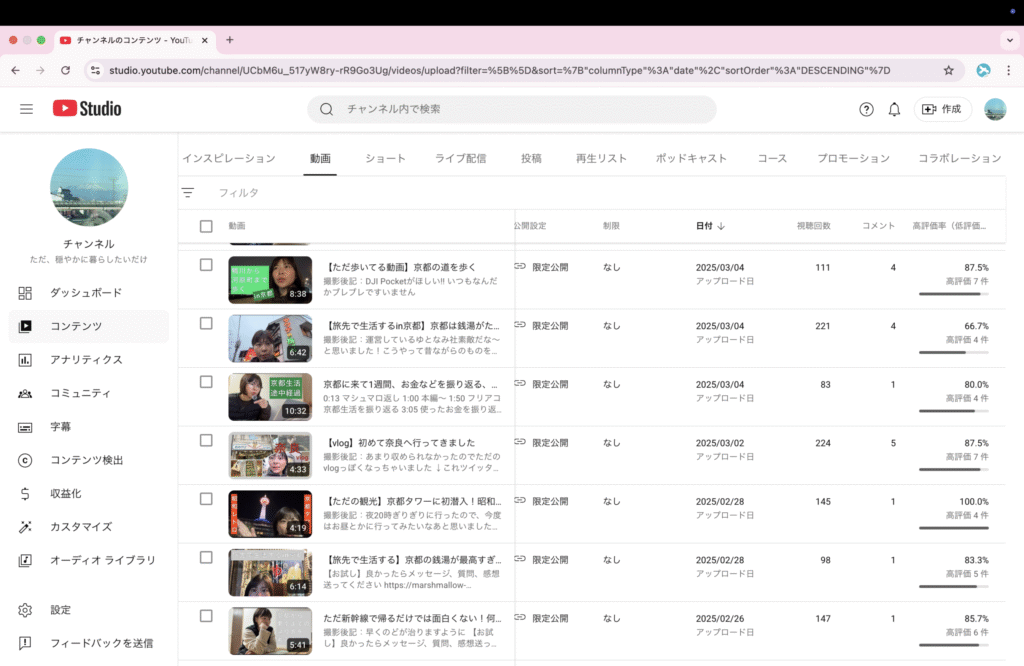Click the YouTube Studio logo

[87, 109]
